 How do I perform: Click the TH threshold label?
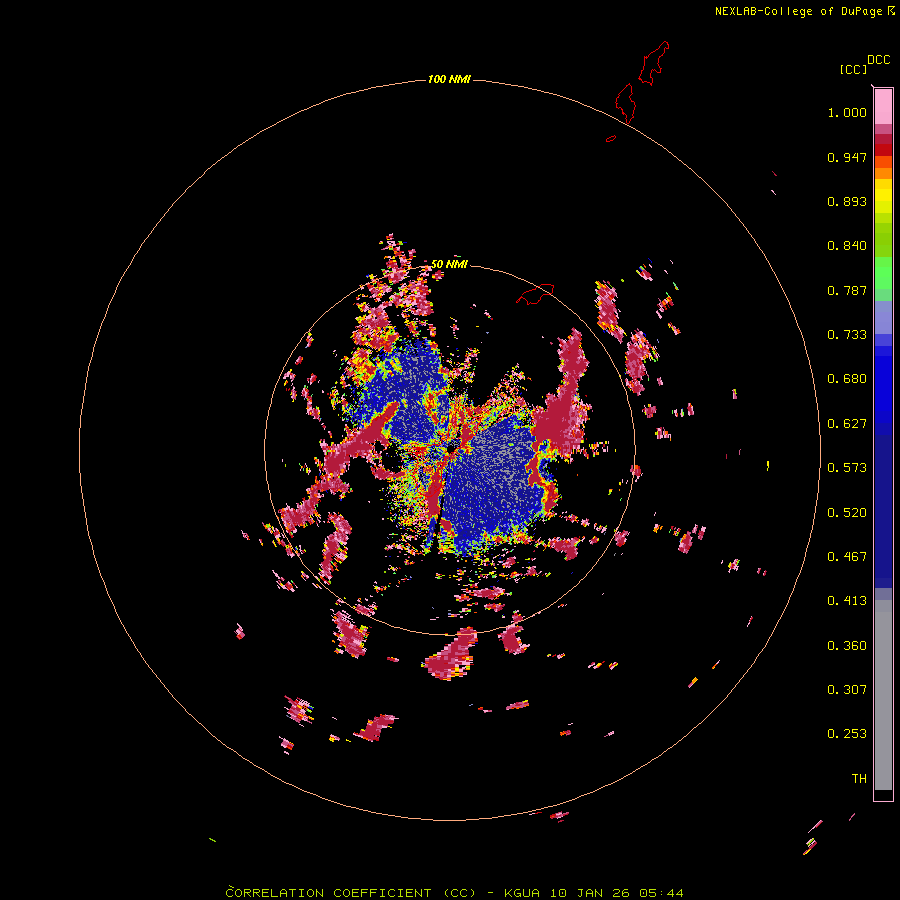pyautogui.click(x=859, y=779)
